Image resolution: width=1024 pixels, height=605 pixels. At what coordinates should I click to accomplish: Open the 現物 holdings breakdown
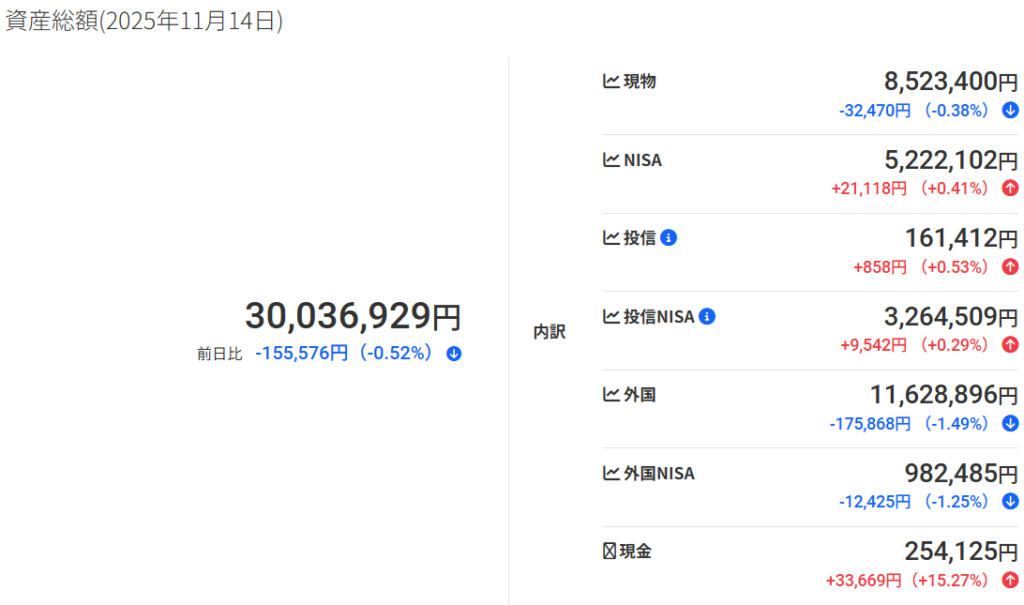click(640, 82)
